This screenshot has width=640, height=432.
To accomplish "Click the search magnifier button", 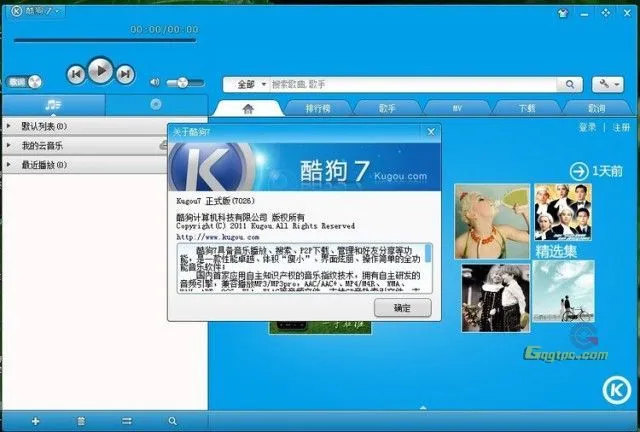I will [x=570, y=85].
